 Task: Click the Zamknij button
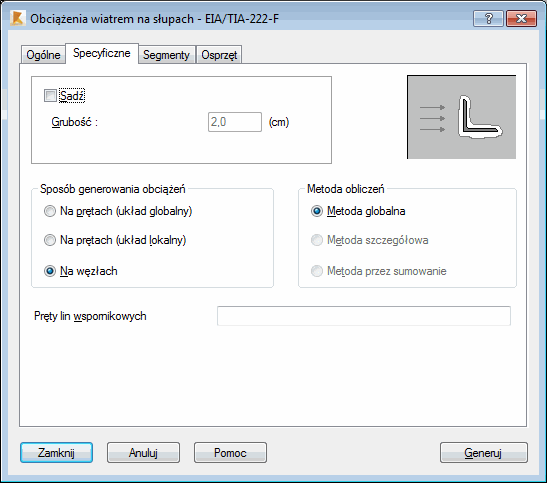tap(57, 453)
